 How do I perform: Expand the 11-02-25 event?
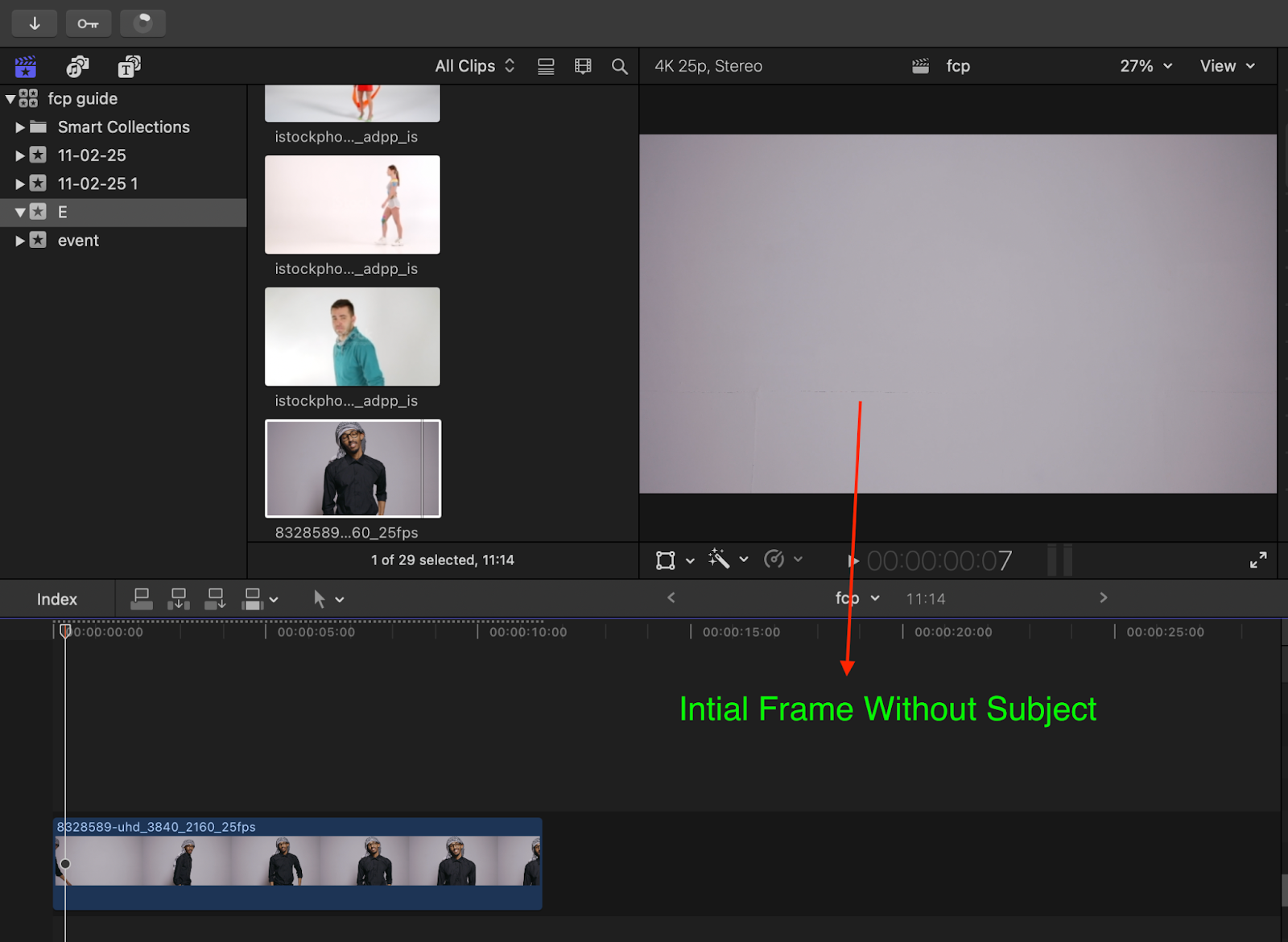click(x=20, y=155)
